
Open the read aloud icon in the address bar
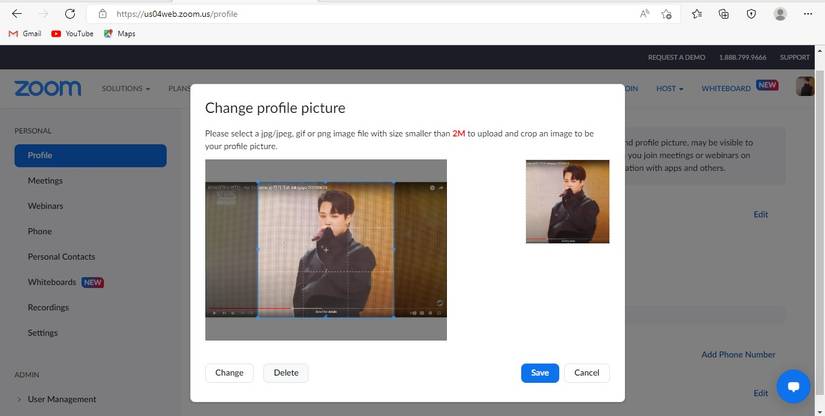pos(645,14)
